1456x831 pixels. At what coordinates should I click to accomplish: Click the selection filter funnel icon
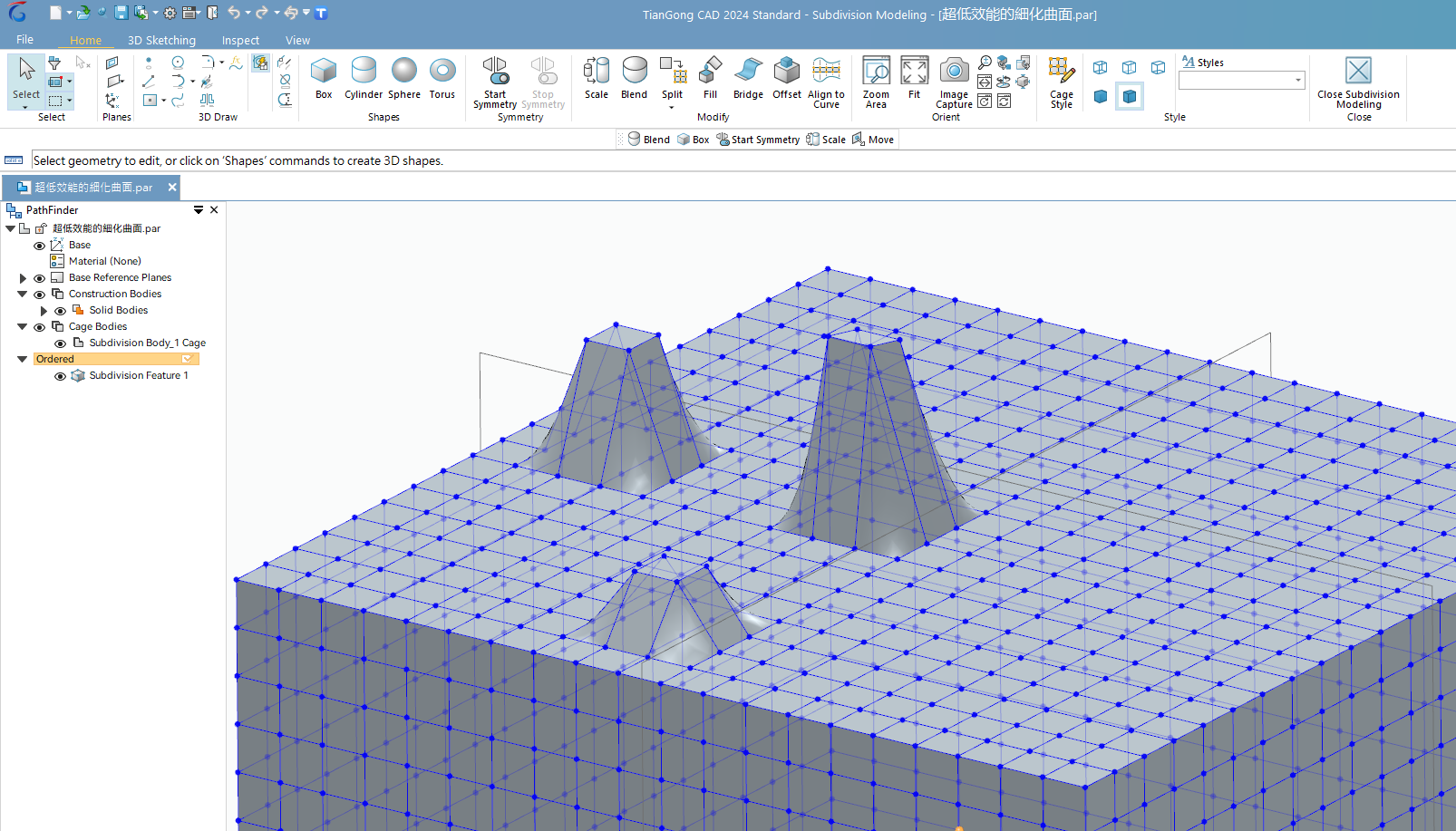[x=54, y=63]
